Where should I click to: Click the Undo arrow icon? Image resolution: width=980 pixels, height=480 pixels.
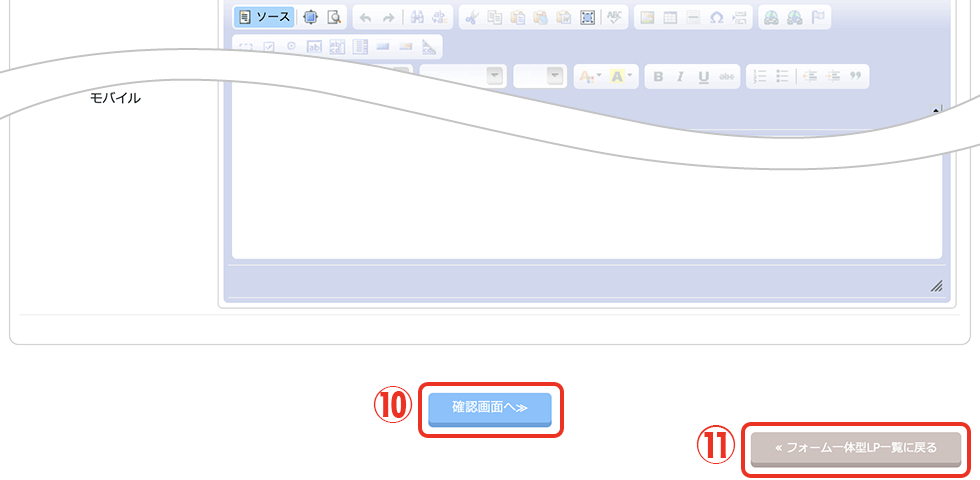click(x=366, y=18)
